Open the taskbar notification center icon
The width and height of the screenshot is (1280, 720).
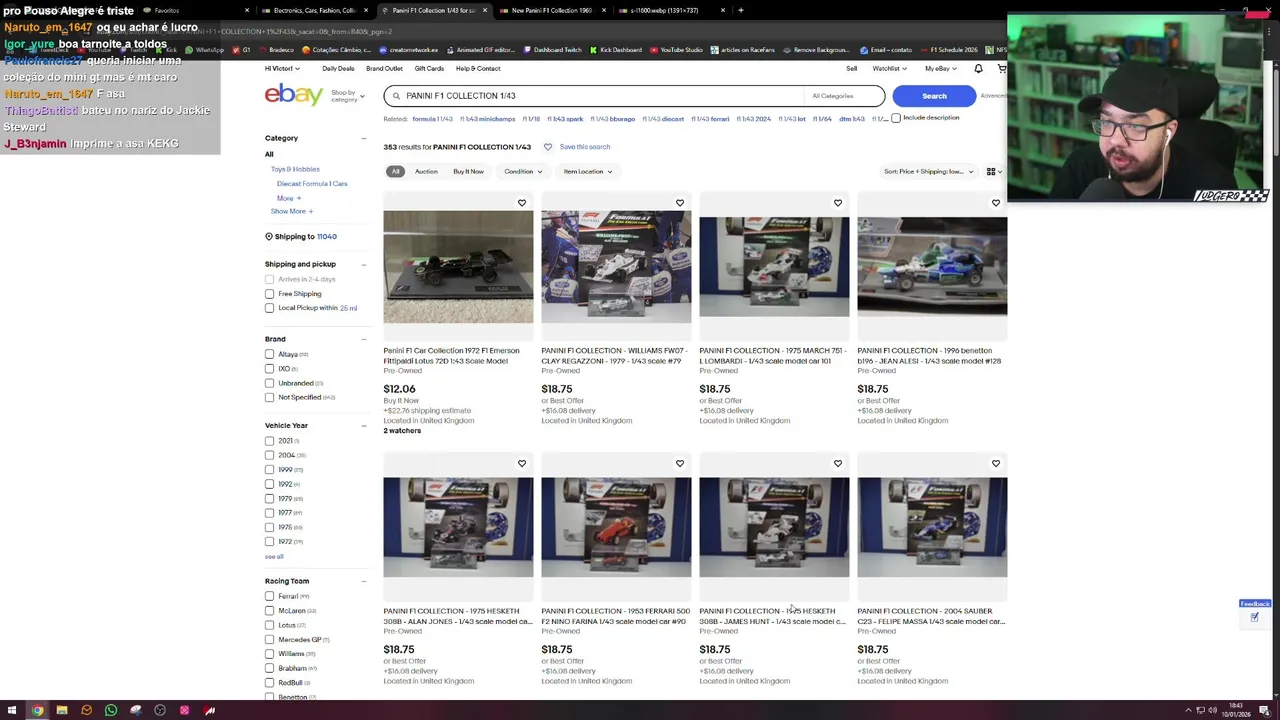(1265, 710)
